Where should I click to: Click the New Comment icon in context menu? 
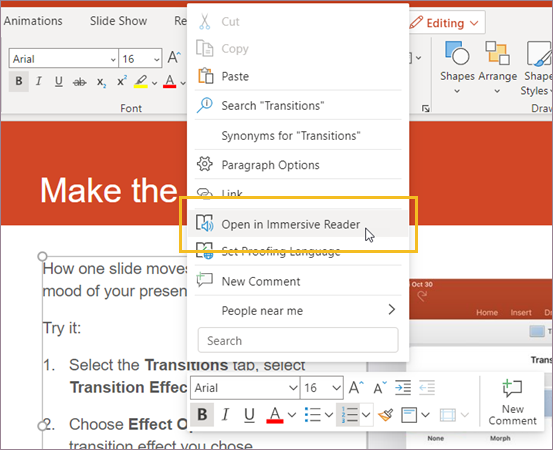click(205, 280)
